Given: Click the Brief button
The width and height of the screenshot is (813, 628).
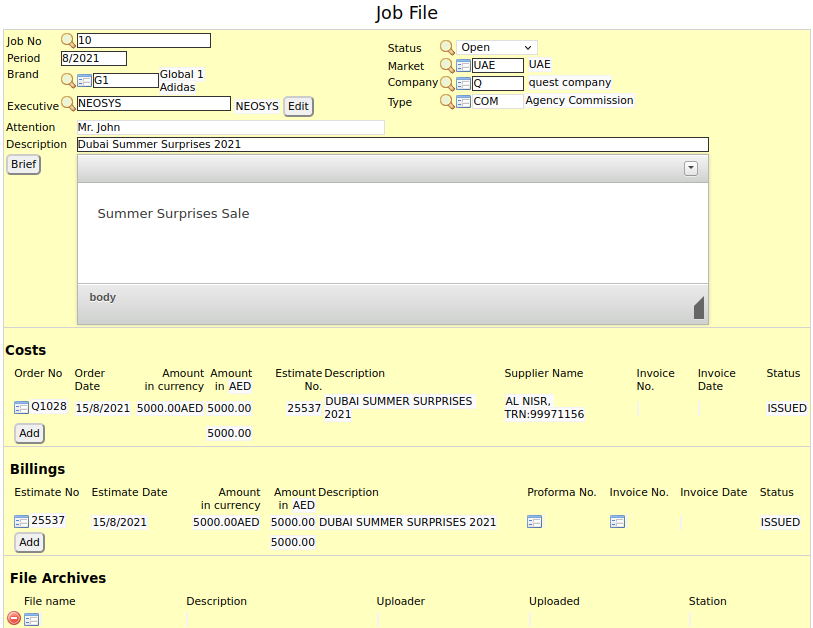Looking at the screenshot, I should [x=23, y=164].
